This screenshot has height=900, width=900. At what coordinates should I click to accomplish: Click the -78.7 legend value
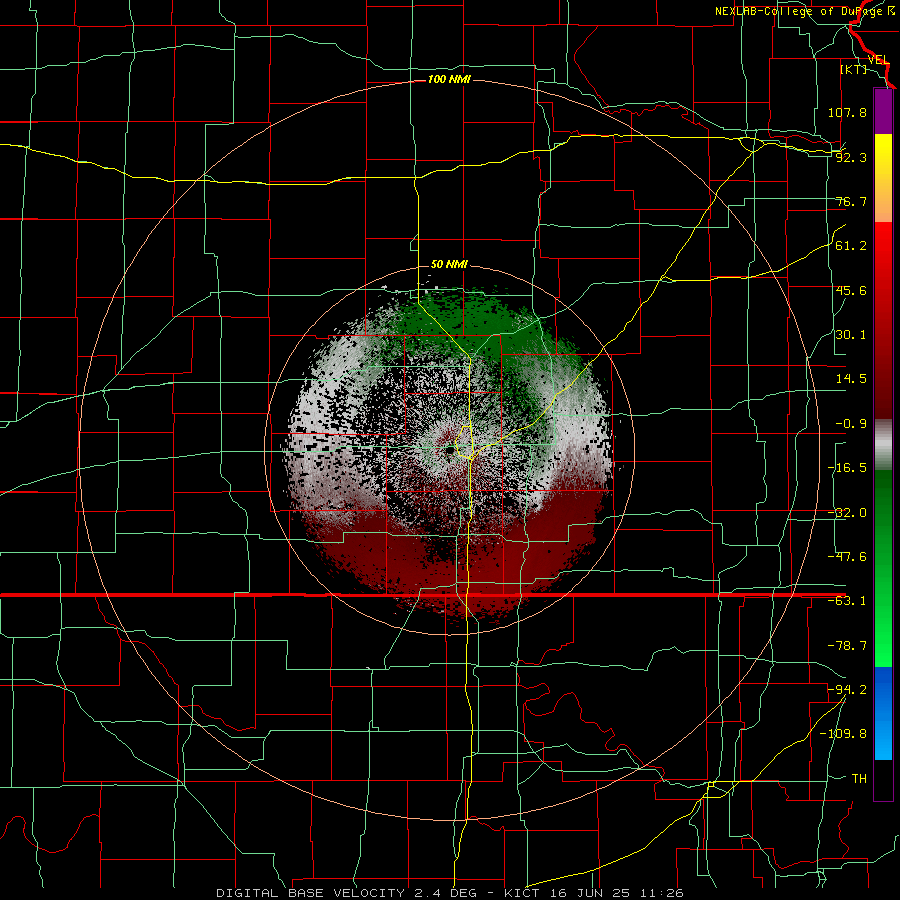point(847,646)
